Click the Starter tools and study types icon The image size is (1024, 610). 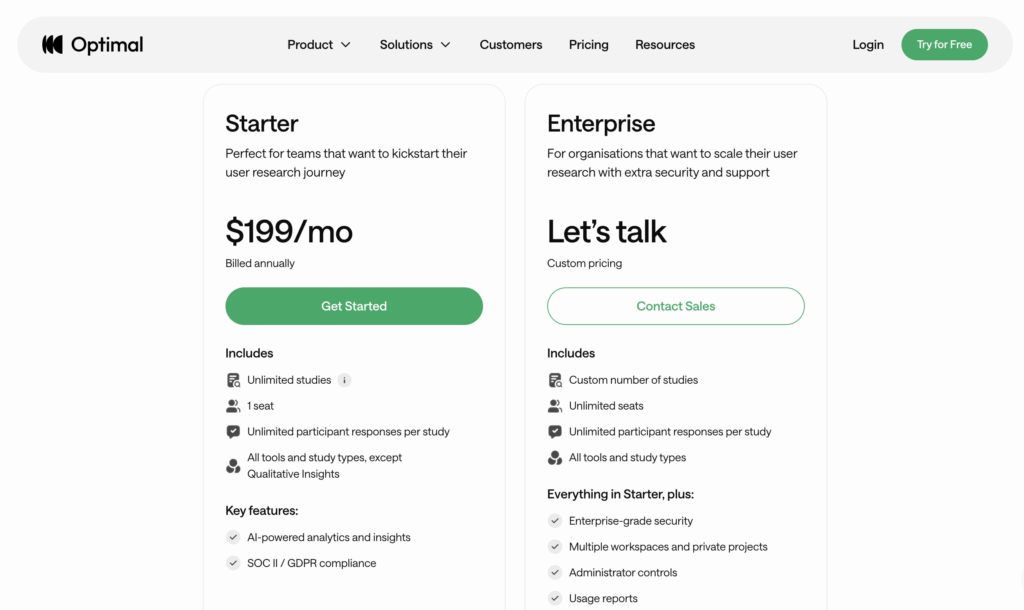coord(233,466)
